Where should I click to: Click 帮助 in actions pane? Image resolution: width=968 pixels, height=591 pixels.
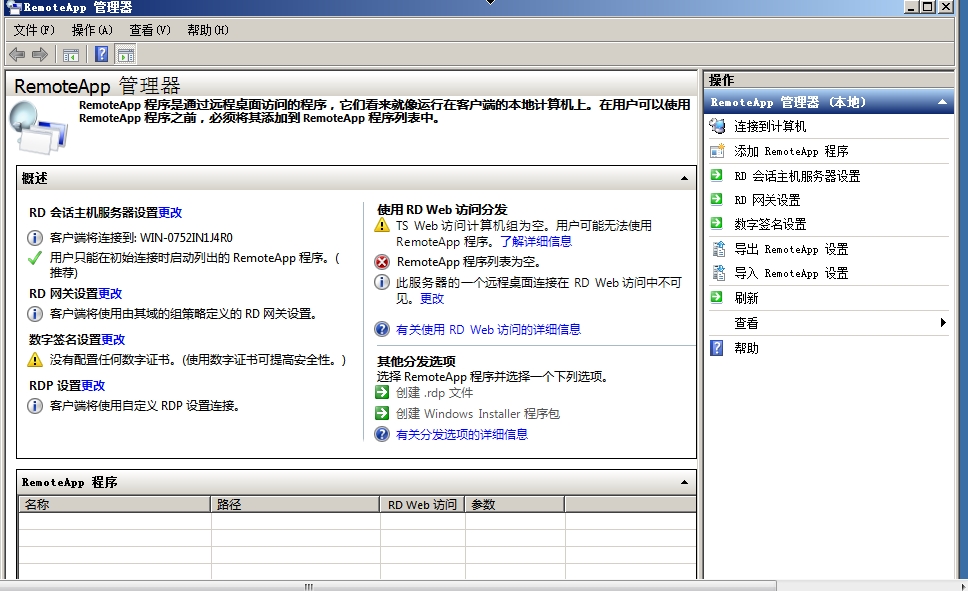pos(746,348)
